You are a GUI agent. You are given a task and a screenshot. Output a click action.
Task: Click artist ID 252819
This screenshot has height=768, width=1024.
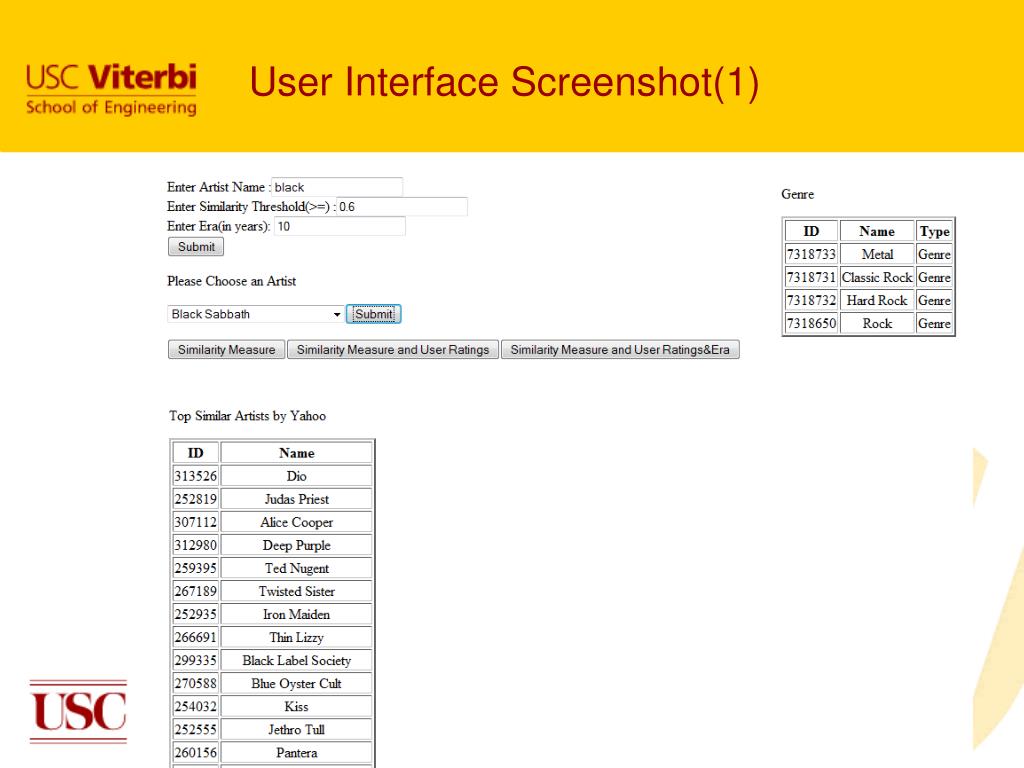195,499
